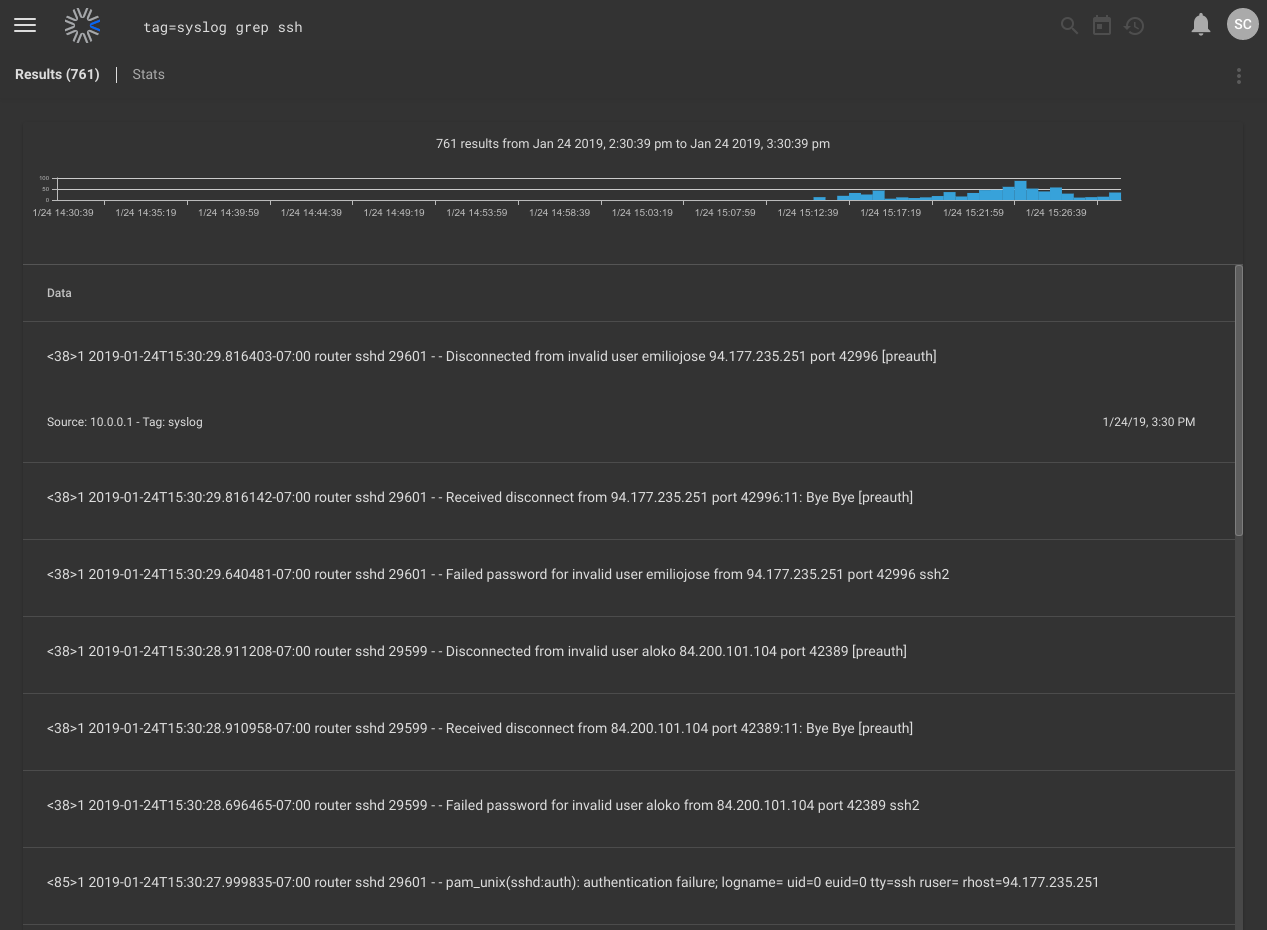The height and width of the screenshot is (930, 1267).
Task: Select entry 'Received disconnect from 84.200.101.104'
Action: [629, 732]
